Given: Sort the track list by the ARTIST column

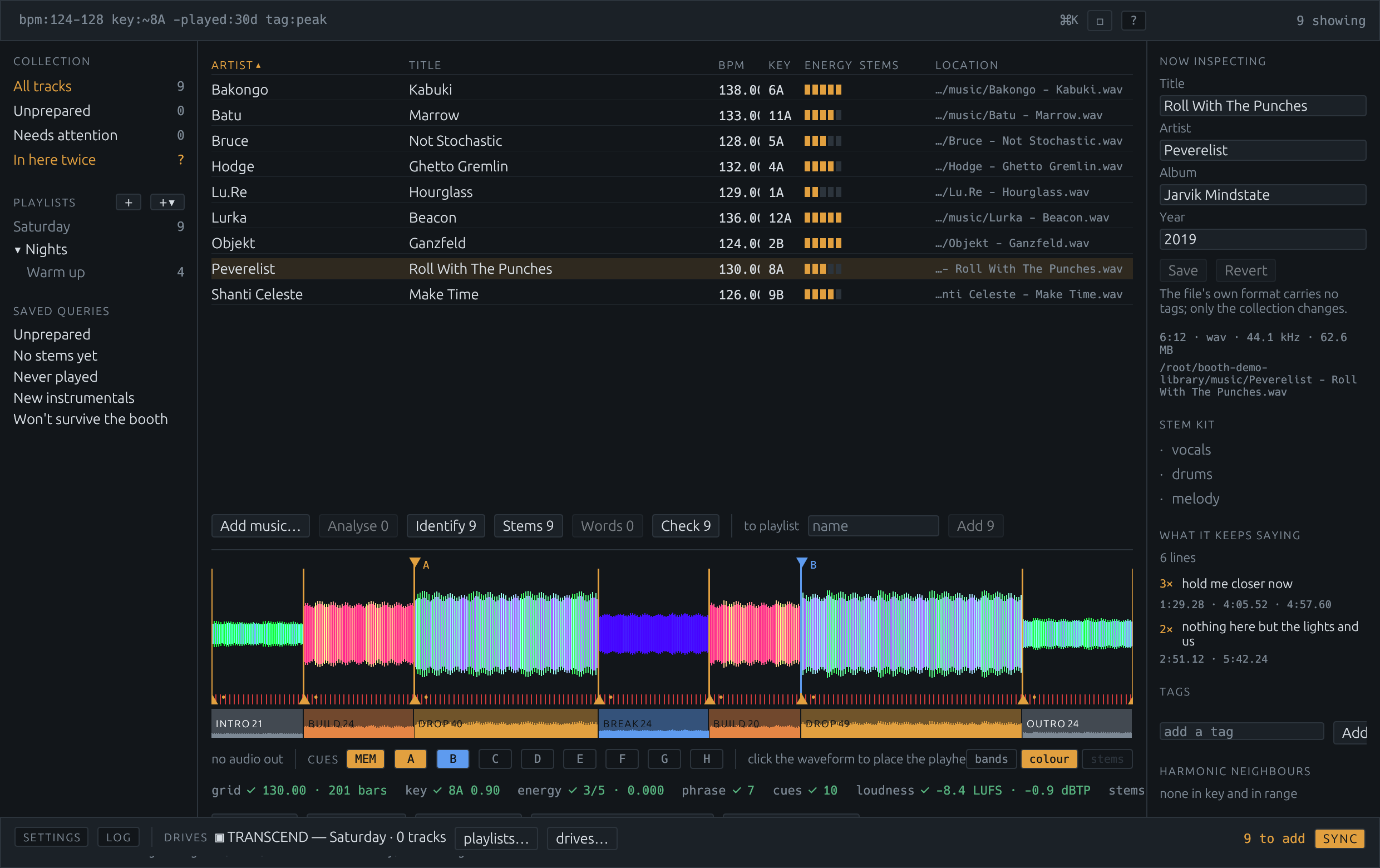Looking at the screenshot, I should [235, 65].
